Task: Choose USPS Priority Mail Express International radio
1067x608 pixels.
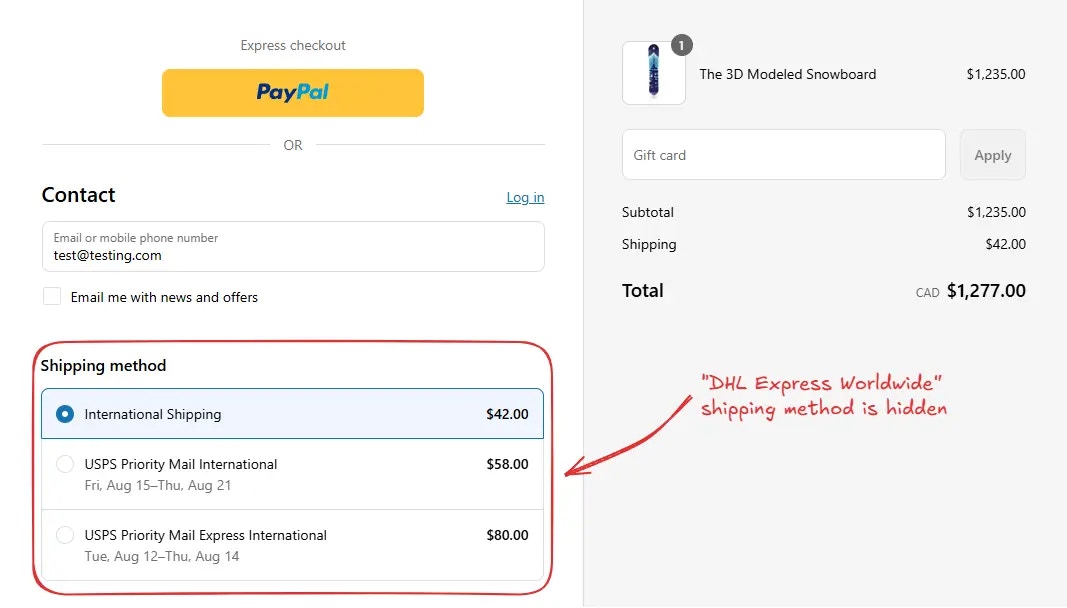Action: pos(65,535)
